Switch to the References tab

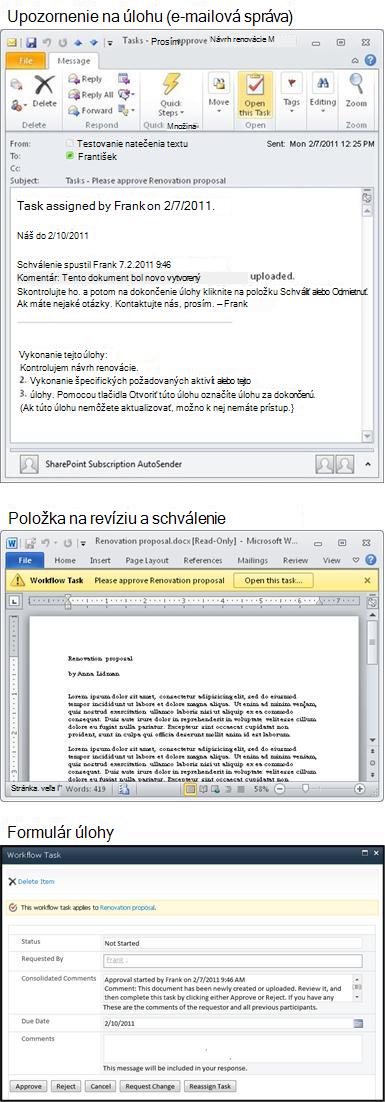tap(203, 560)
